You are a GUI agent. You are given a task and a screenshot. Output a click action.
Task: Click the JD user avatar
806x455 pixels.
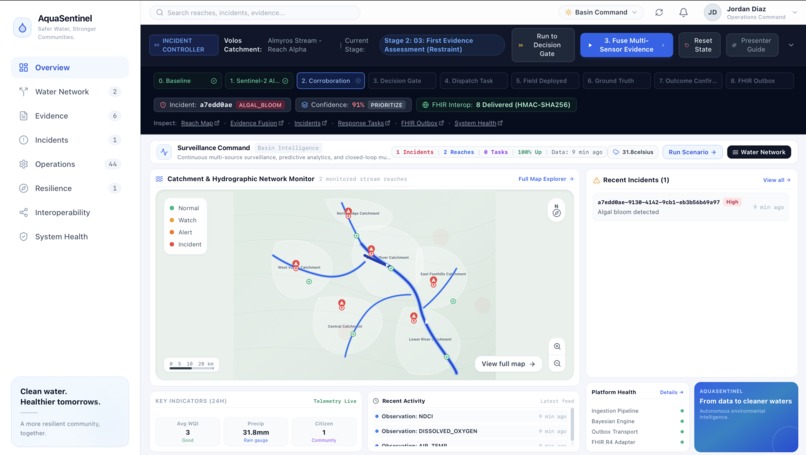712,12
